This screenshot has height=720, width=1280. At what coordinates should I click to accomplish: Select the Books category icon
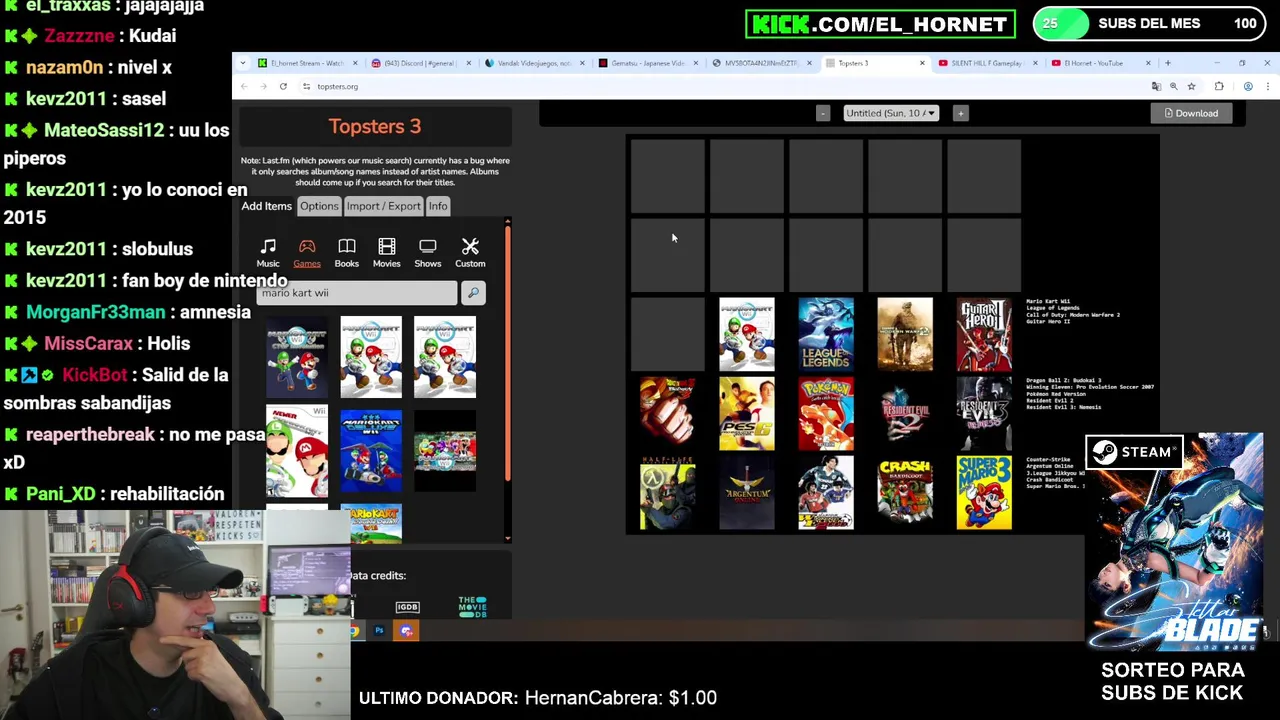(x=346, y=253)
